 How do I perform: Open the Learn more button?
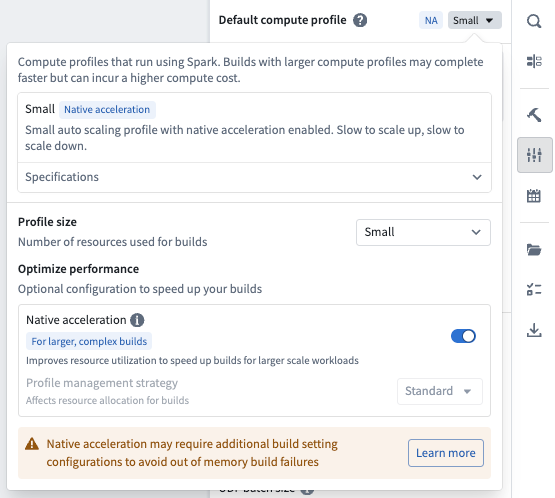446,453
